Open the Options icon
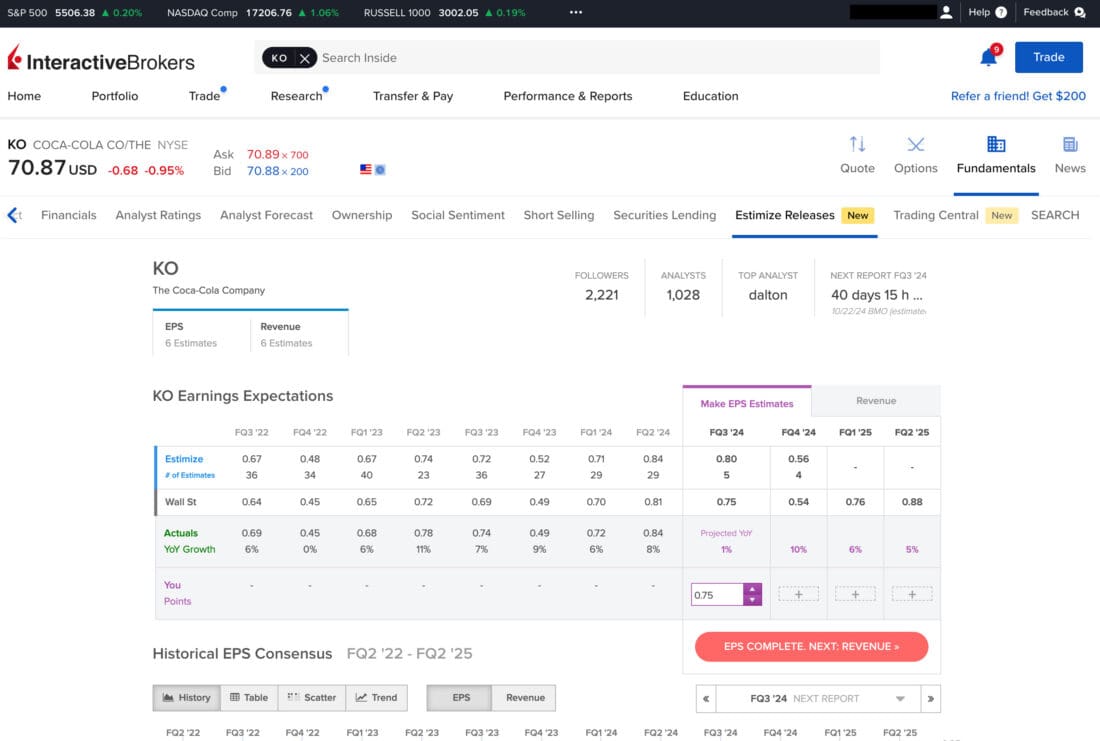The height and width of the screenshot is (741, 1100). [915, 145]
